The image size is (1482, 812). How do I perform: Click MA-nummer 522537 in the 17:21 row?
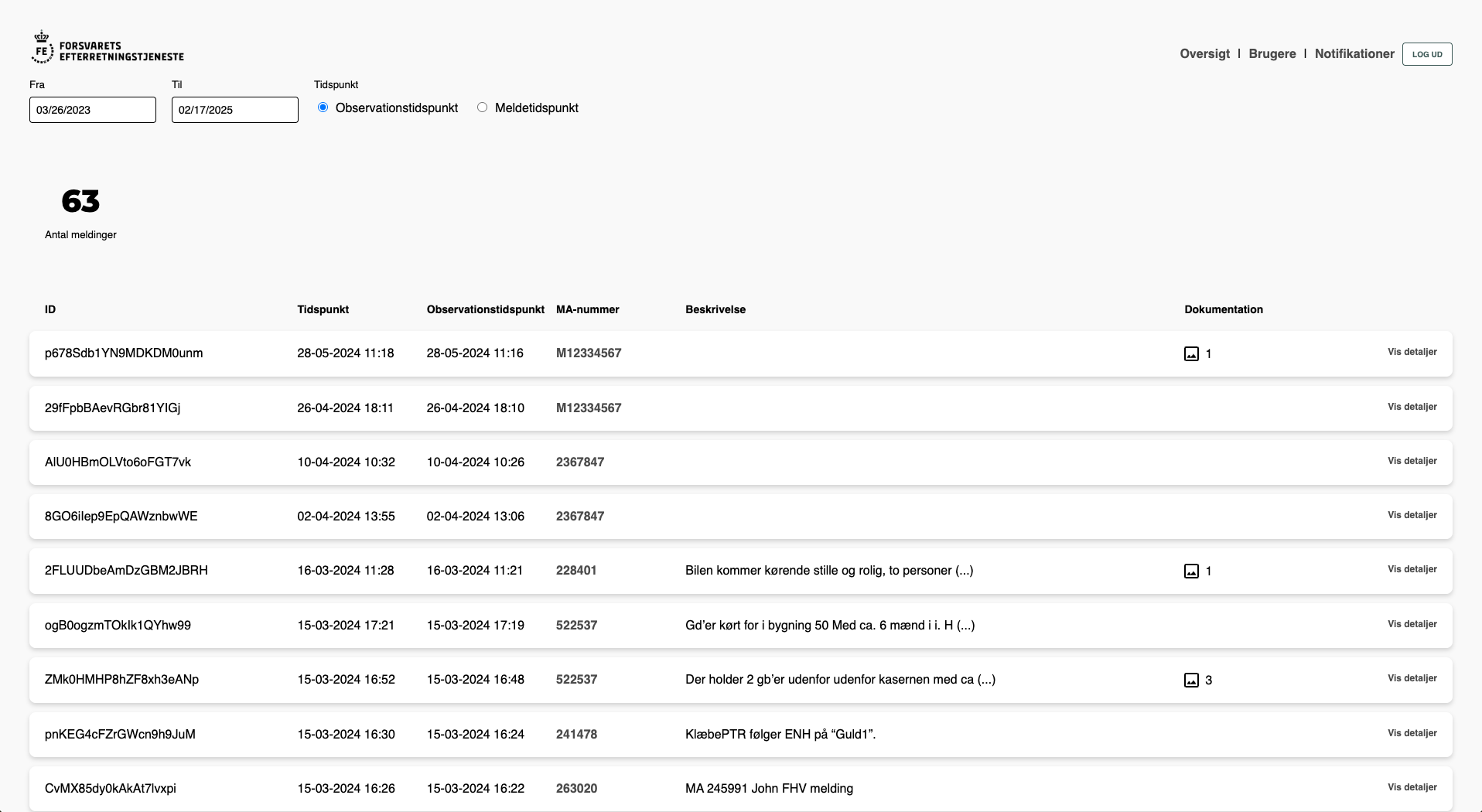[576, 625]
